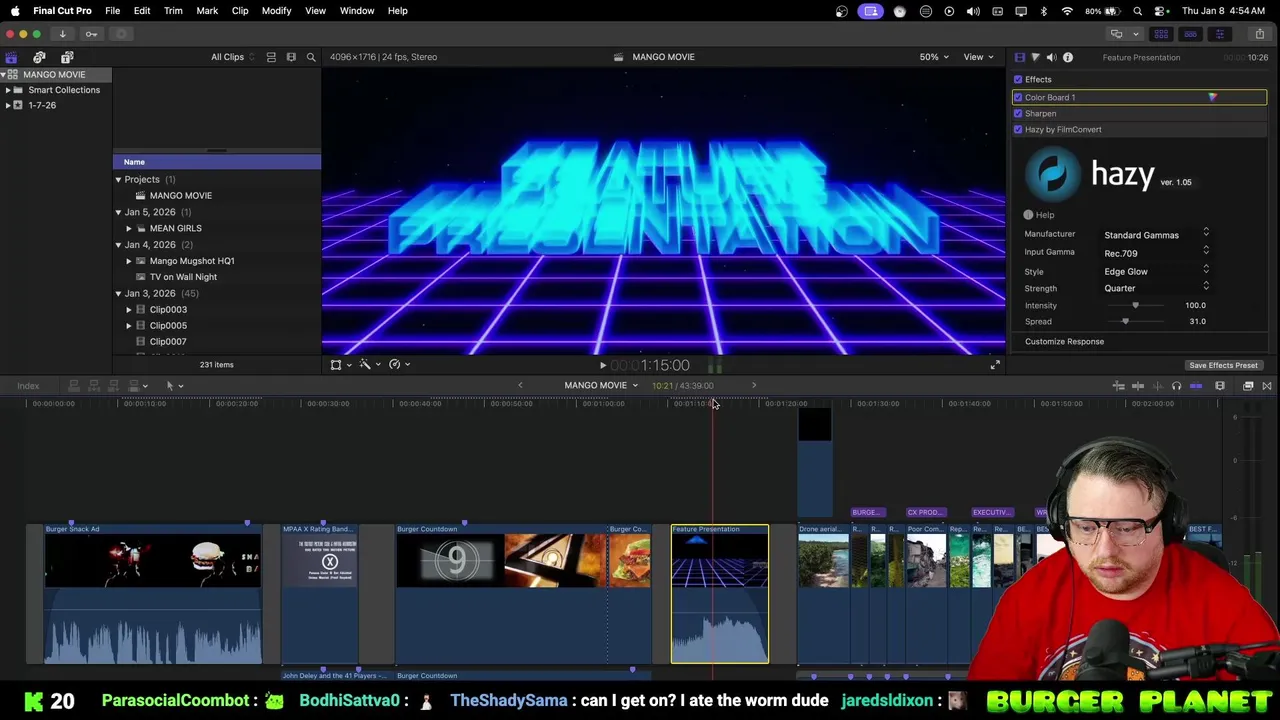The width and height of the screenshot is (1280, 720).
Task: Expand the 1-7-26 event
Action: coord(8,105)
